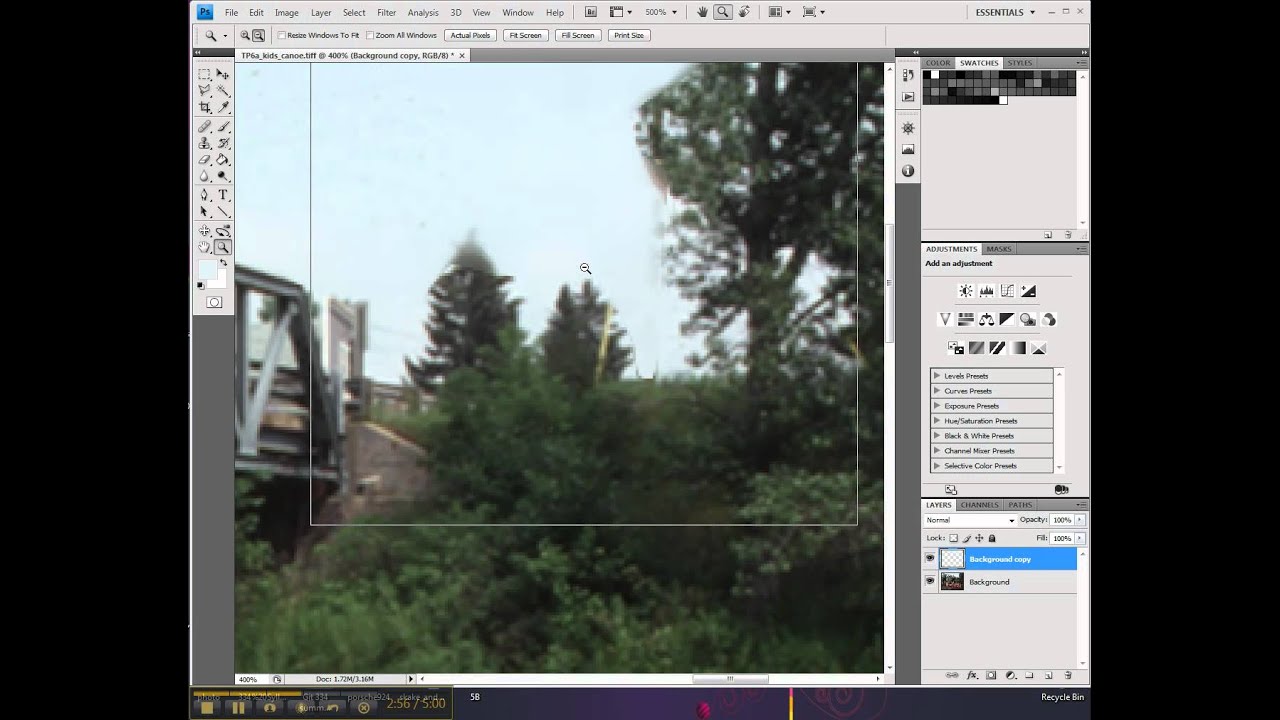Viewport: 1280px width, 720px height.
Task: Add a Curves adjustment
Action: 1007,291
